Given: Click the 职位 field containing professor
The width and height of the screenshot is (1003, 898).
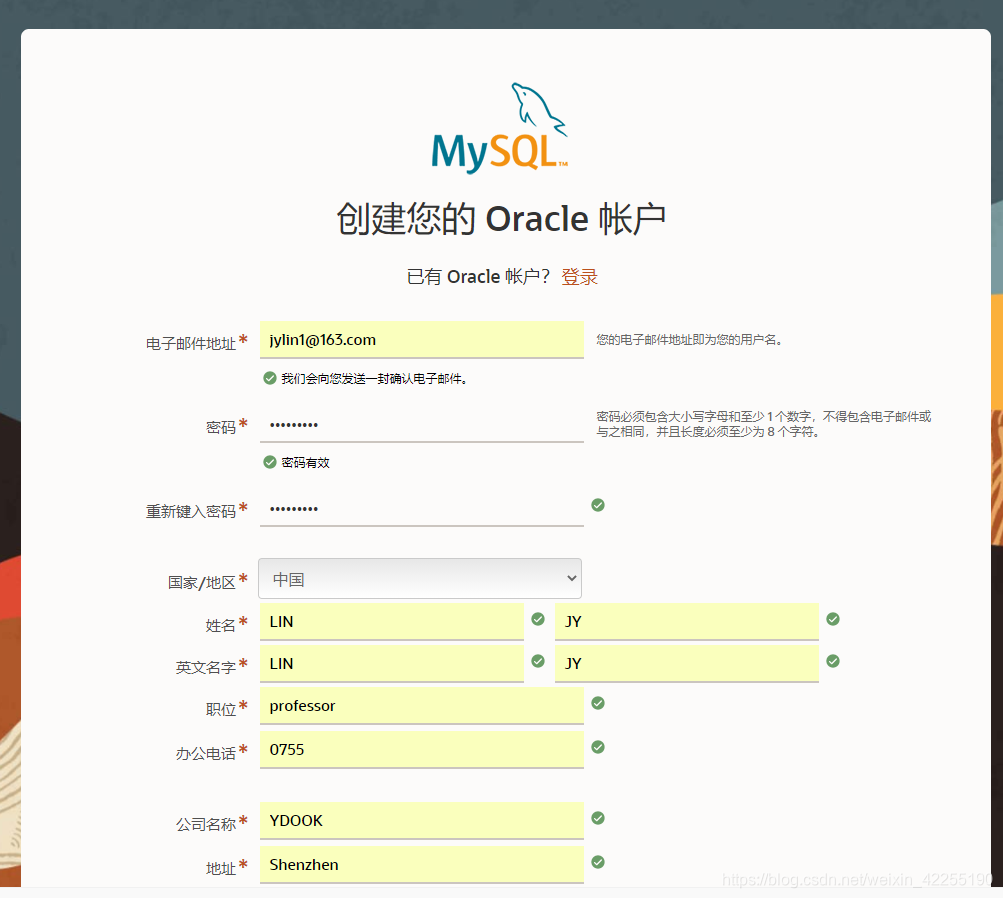Looking at the screenshot, I should point(422,706).
